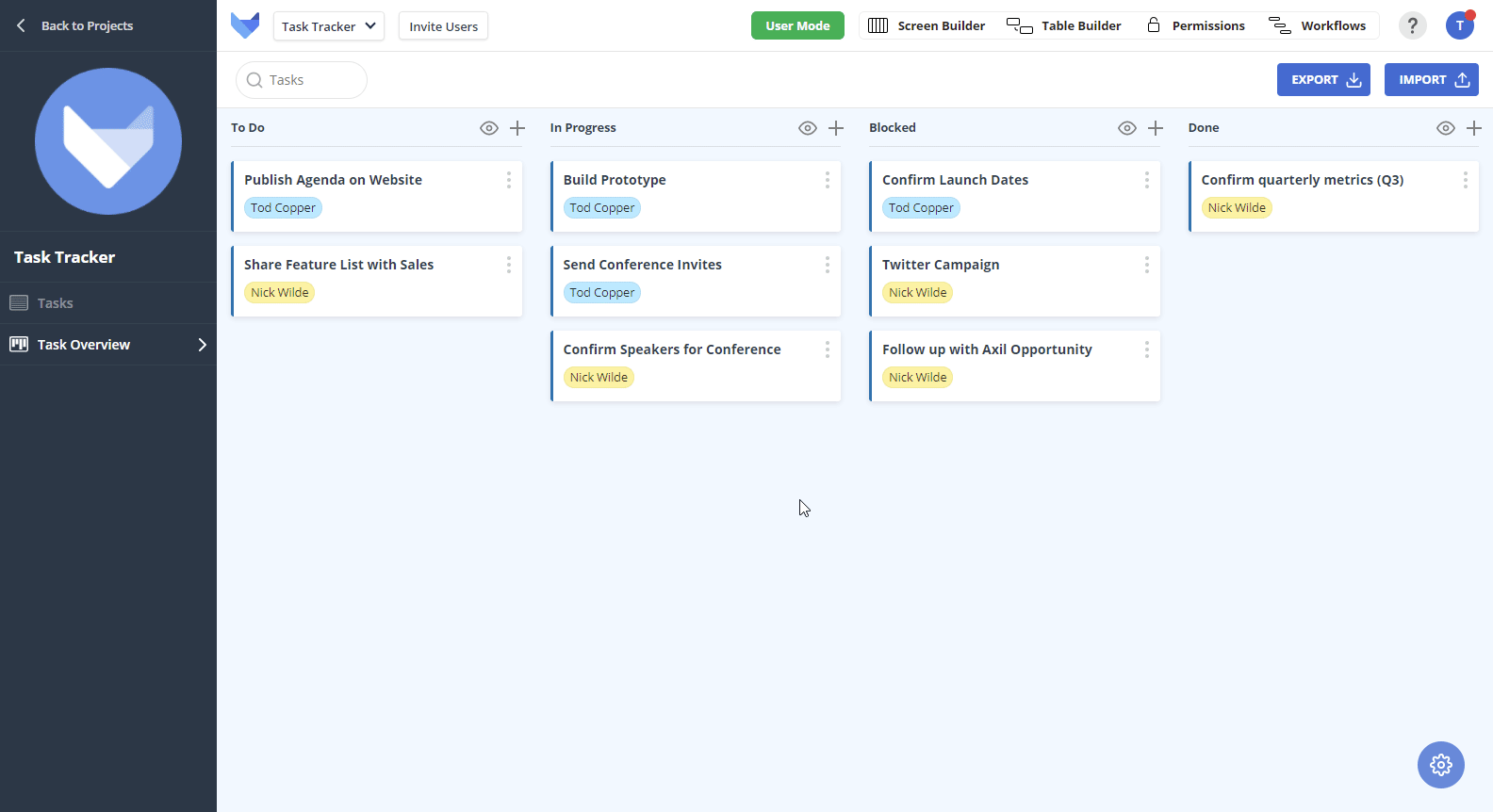Click the Done column header
The width and height of the screenshot is (1493, 812).
(x=1204, y=128)
